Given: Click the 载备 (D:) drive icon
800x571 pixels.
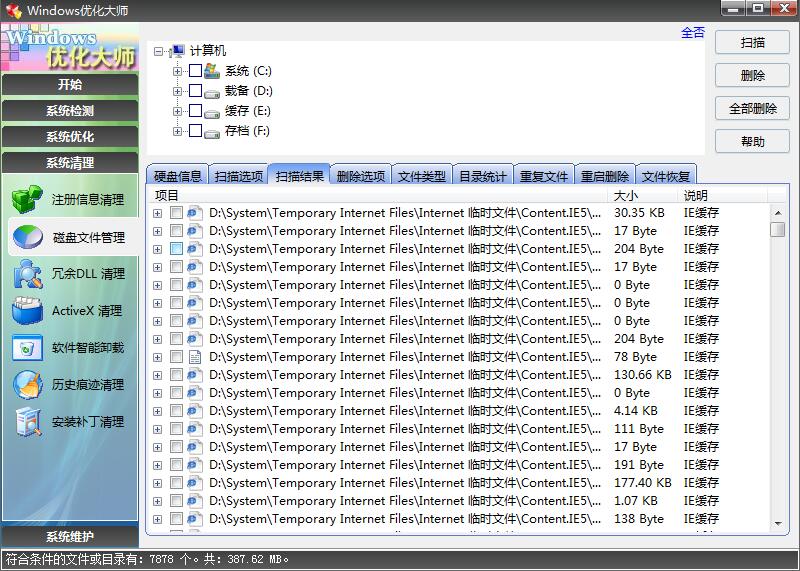Looking at the screenshot, I should pos(212,93).
